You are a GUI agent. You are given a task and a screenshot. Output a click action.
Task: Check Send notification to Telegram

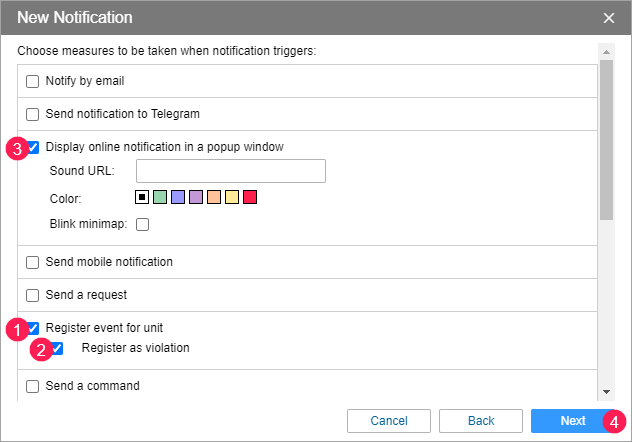click(x=33, y=114)
